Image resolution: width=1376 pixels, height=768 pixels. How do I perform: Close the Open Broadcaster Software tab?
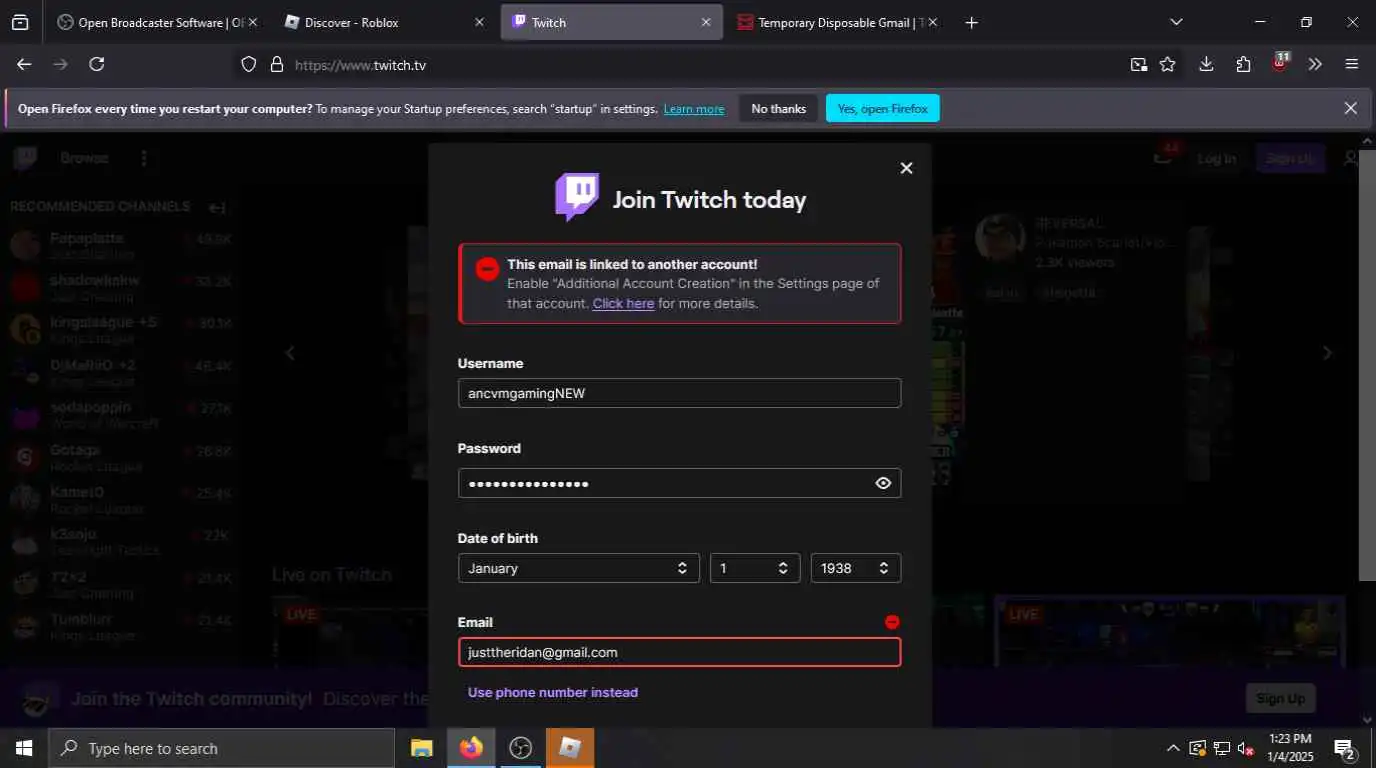[x=252, y=22]
